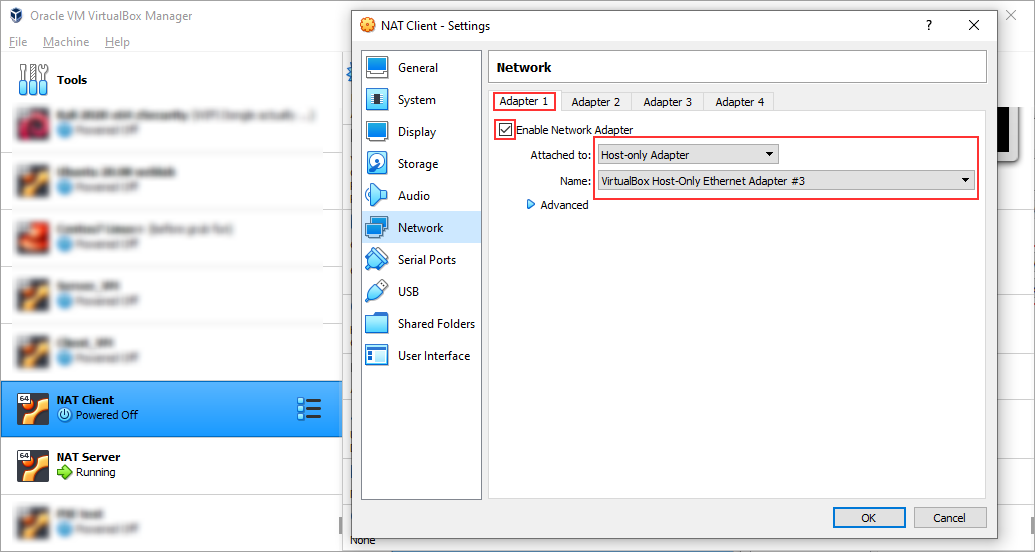Select Audio in settings list
Screen dimensions: 1035x552
coord(414,195)
